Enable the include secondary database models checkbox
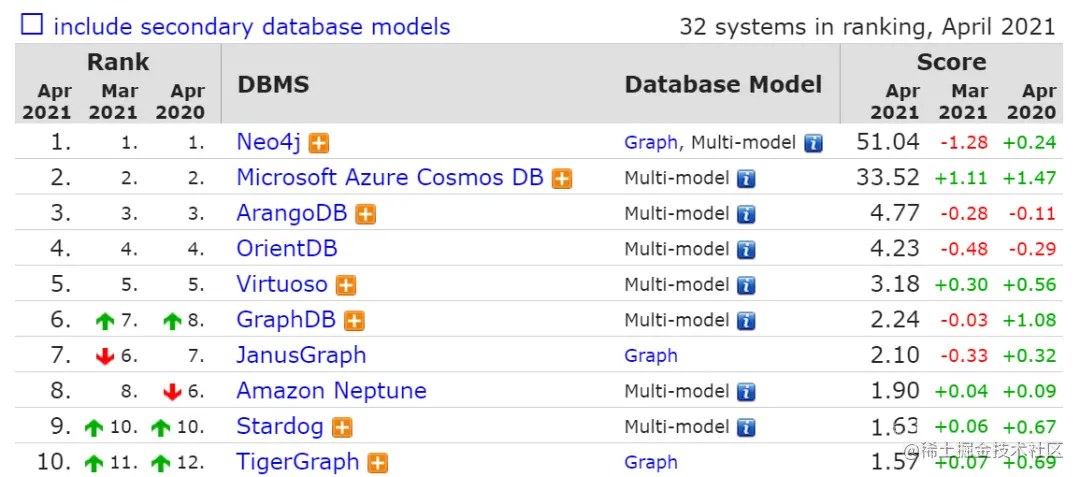The height and width of the screenshot is (477, 1080). point(32,25)
